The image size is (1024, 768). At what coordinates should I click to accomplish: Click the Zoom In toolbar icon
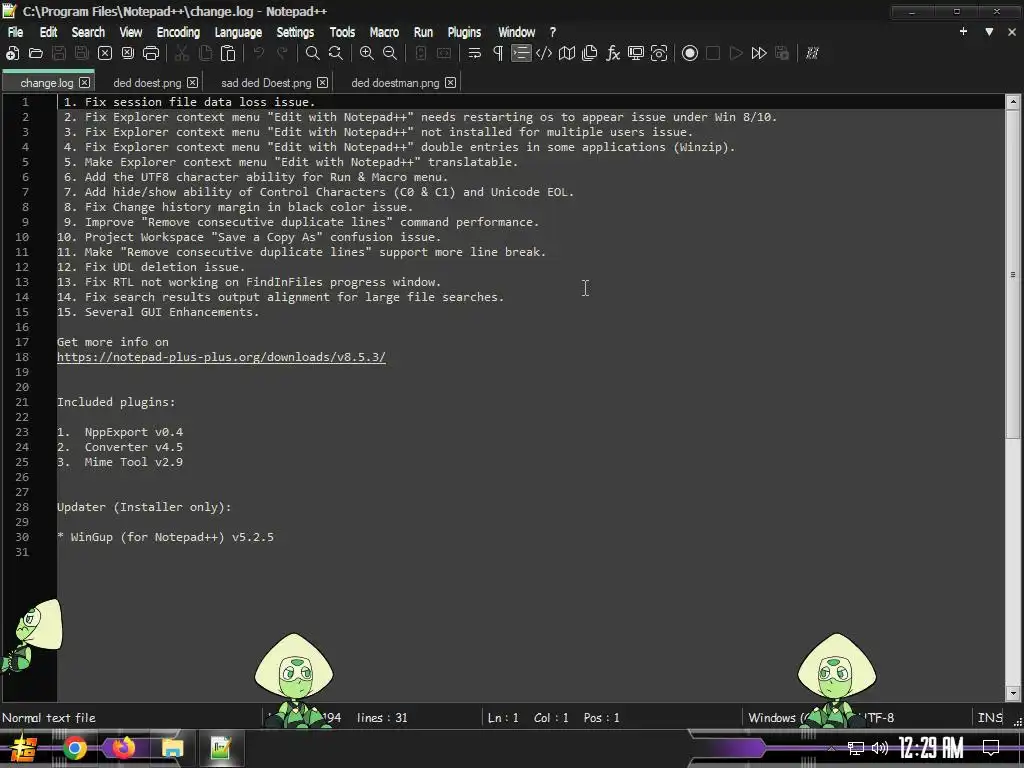[x=366, y=54]
